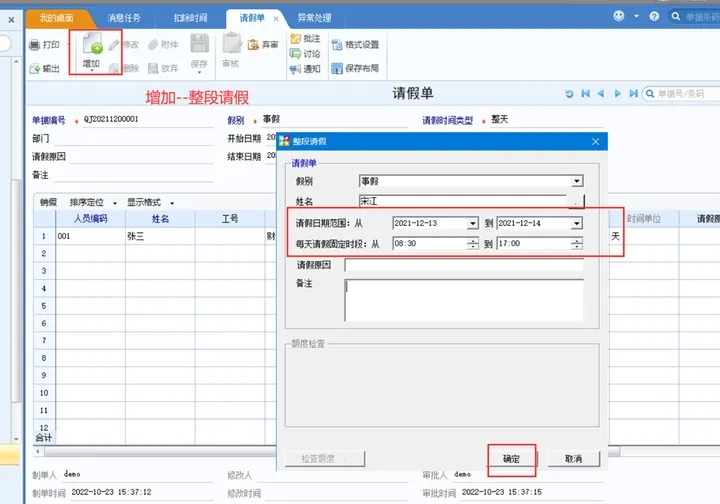Open the help question mark icon

pos(654,17)
